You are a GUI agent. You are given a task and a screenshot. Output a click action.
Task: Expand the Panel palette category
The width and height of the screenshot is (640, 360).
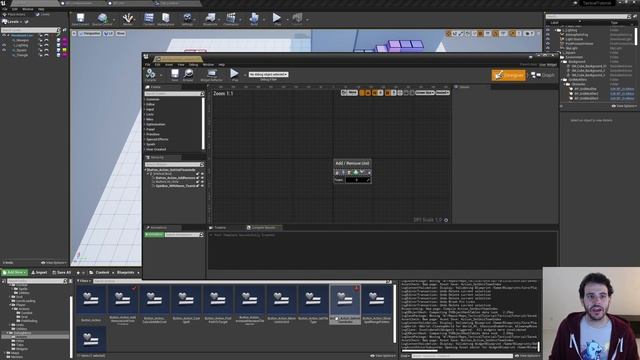(150, 129)
